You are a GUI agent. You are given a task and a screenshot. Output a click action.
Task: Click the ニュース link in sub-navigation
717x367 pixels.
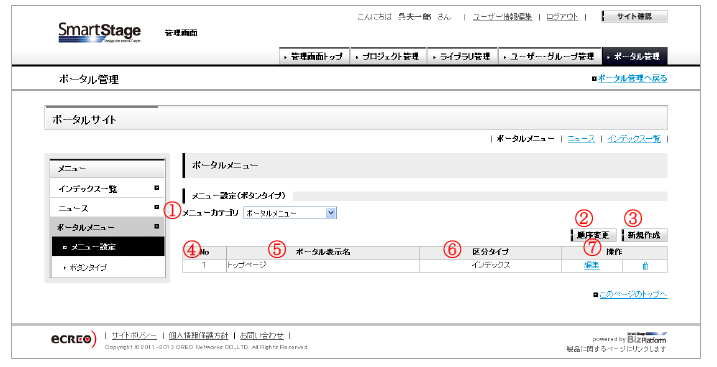[581, 138]
